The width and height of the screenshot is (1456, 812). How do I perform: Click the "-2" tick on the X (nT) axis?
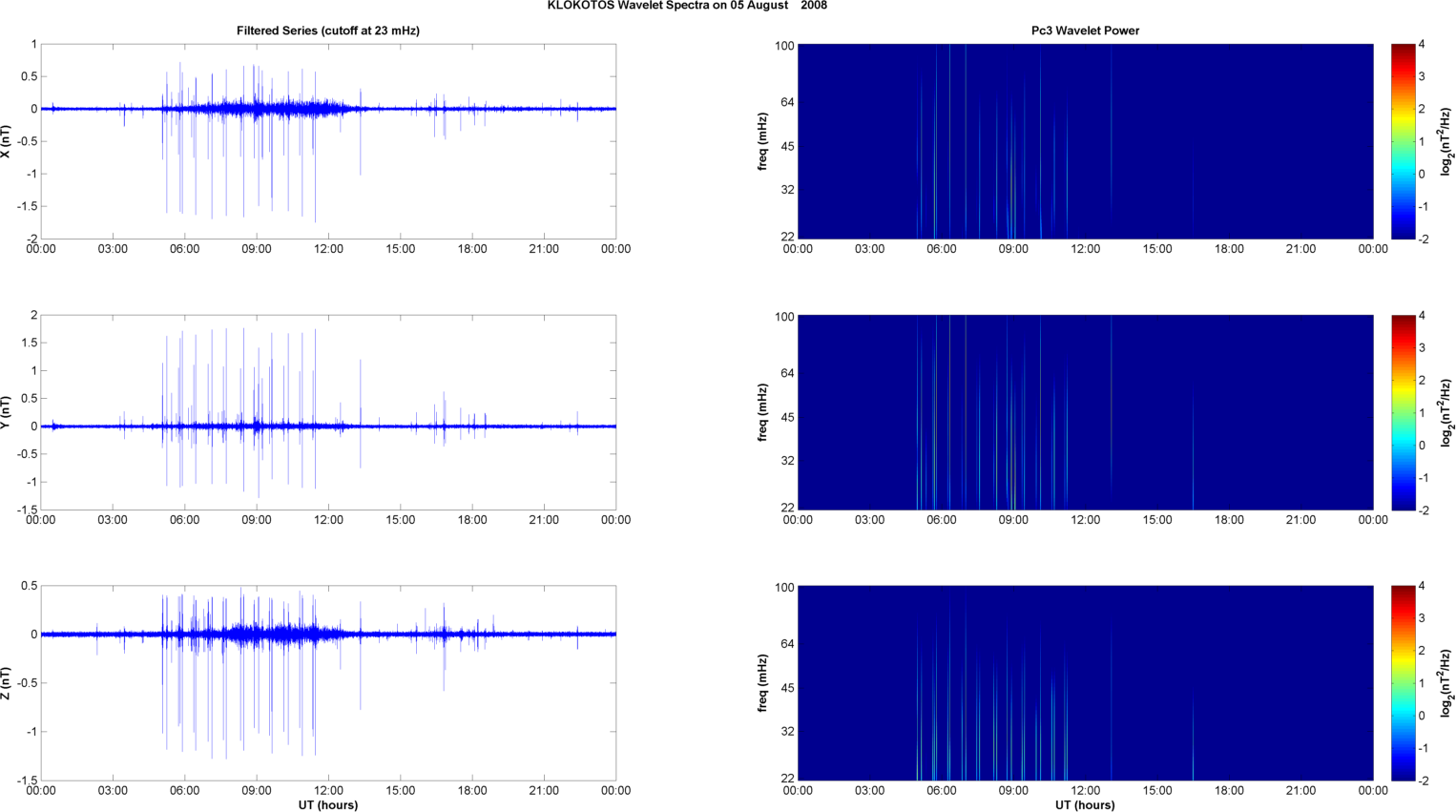pos(31,239)
